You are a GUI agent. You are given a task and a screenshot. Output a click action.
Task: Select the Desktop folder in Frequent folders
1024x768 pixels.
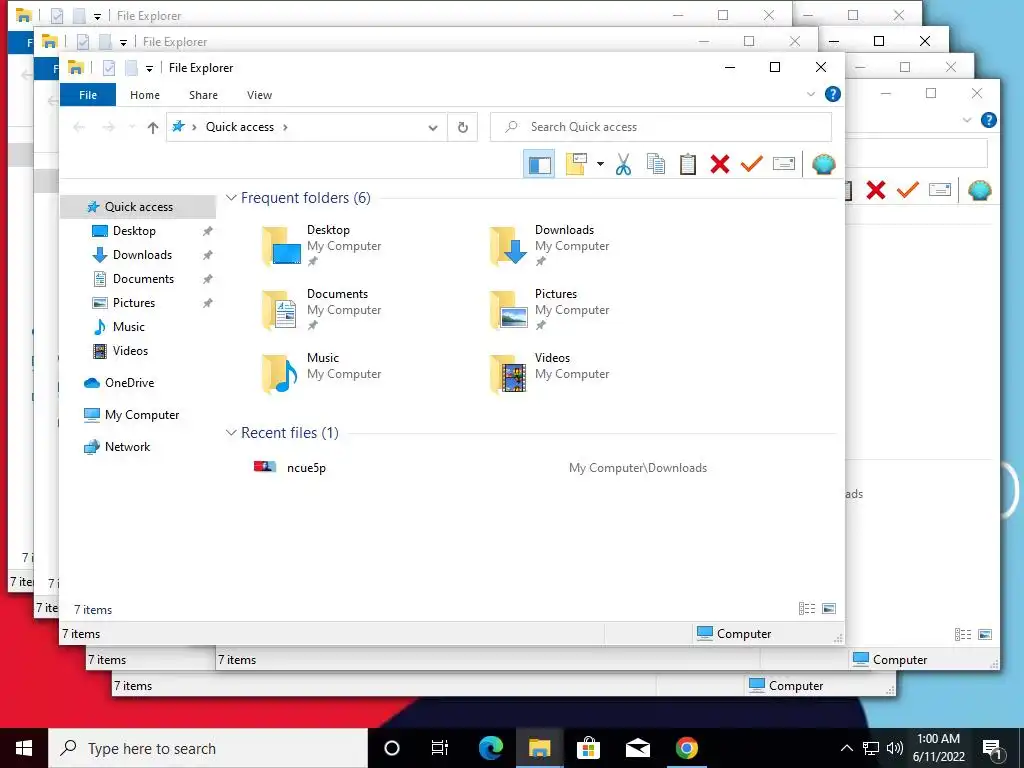coord(321,246)
